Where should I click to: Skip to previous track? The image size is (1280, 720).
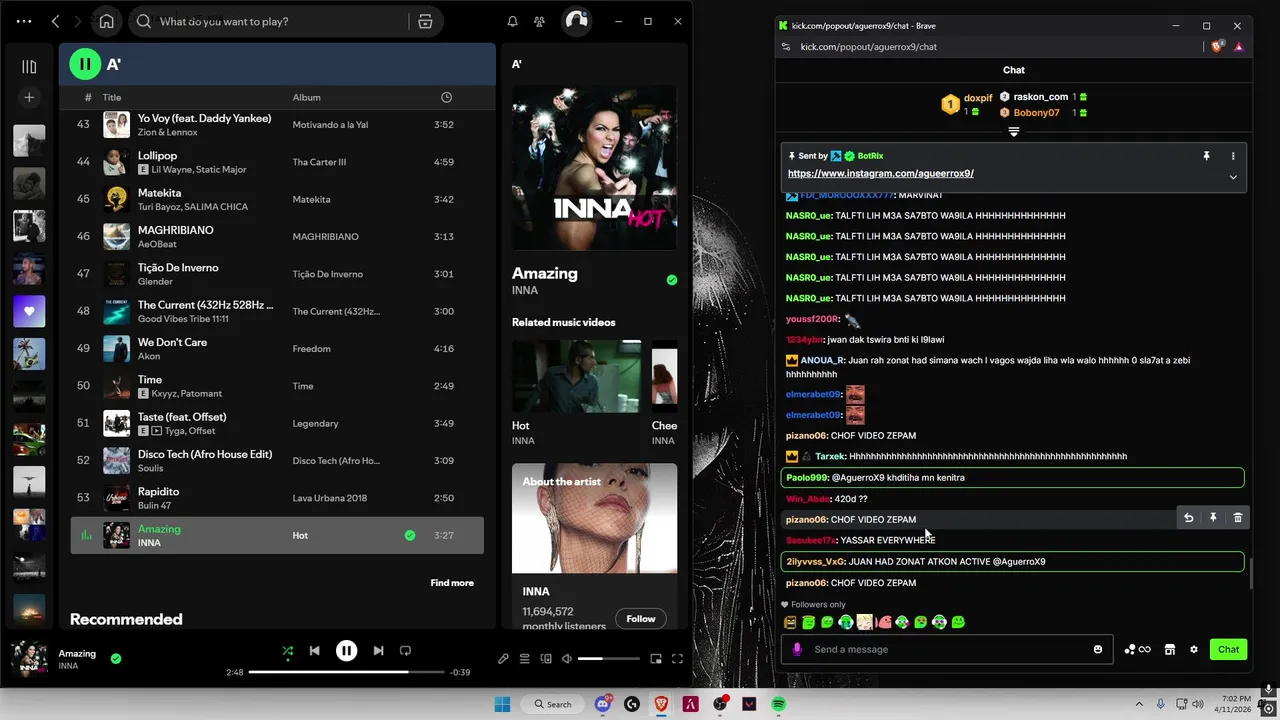314,650
